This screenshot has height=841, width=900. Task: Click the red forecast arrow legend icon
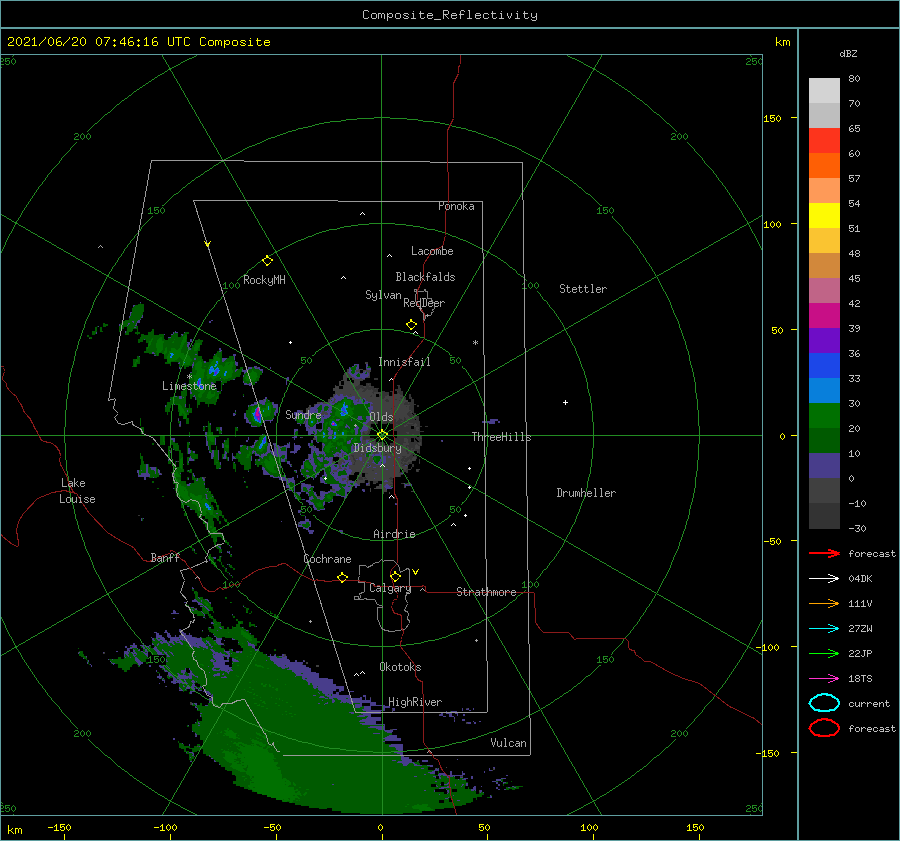(x=824, y=553)
